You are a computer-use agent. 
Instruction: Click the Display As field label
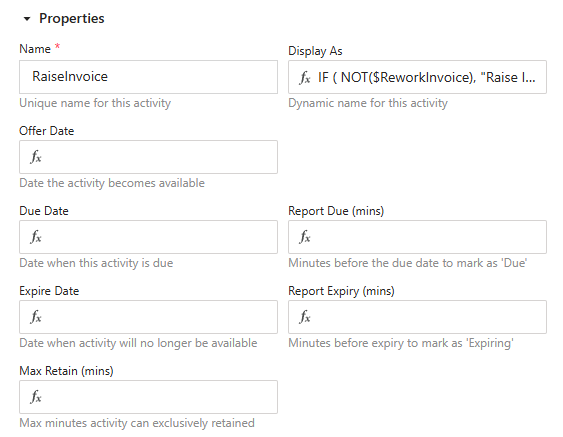[315, 51]
